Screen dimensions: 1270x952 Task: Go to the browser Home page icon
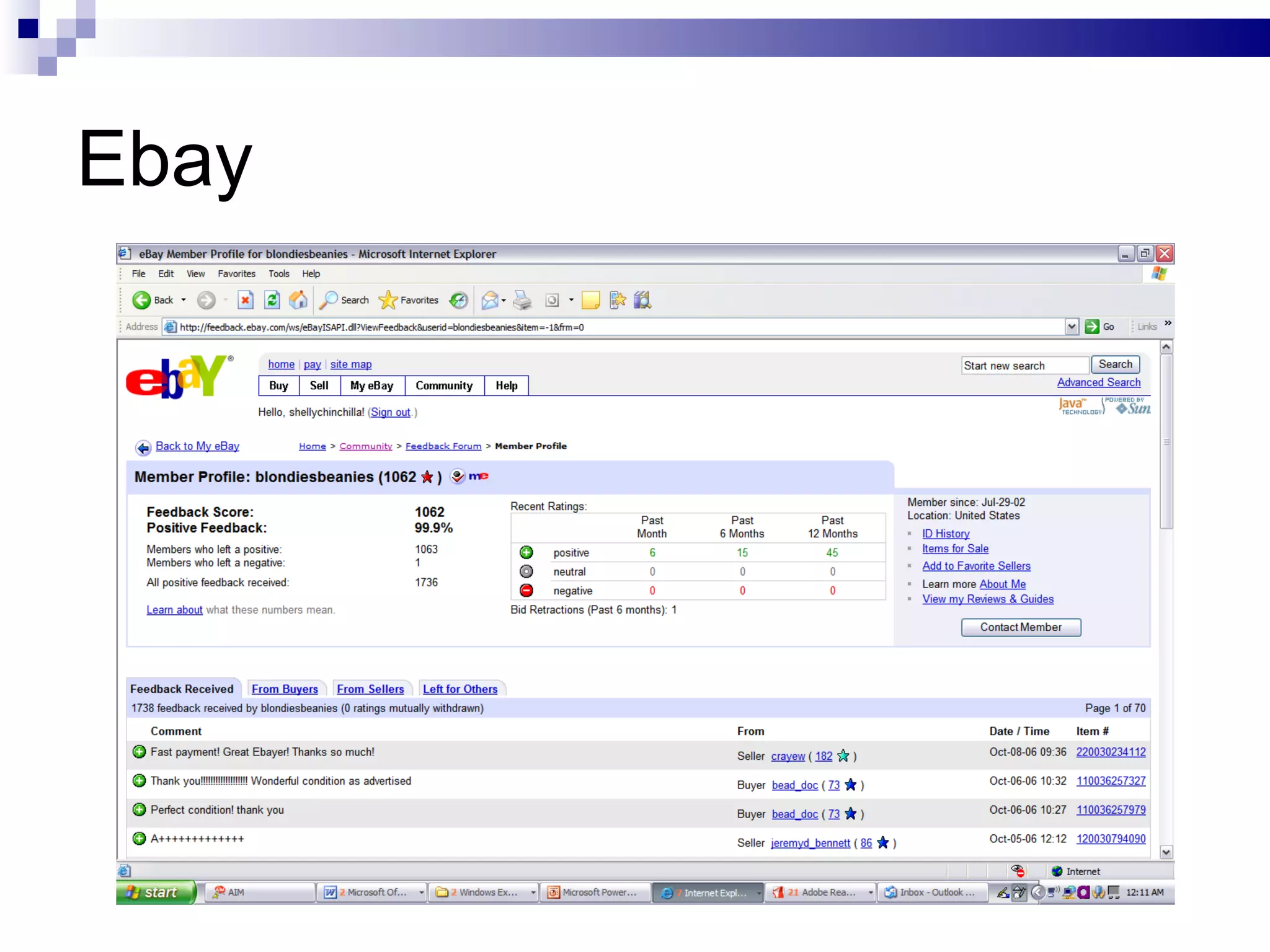(x=298, y=300)
